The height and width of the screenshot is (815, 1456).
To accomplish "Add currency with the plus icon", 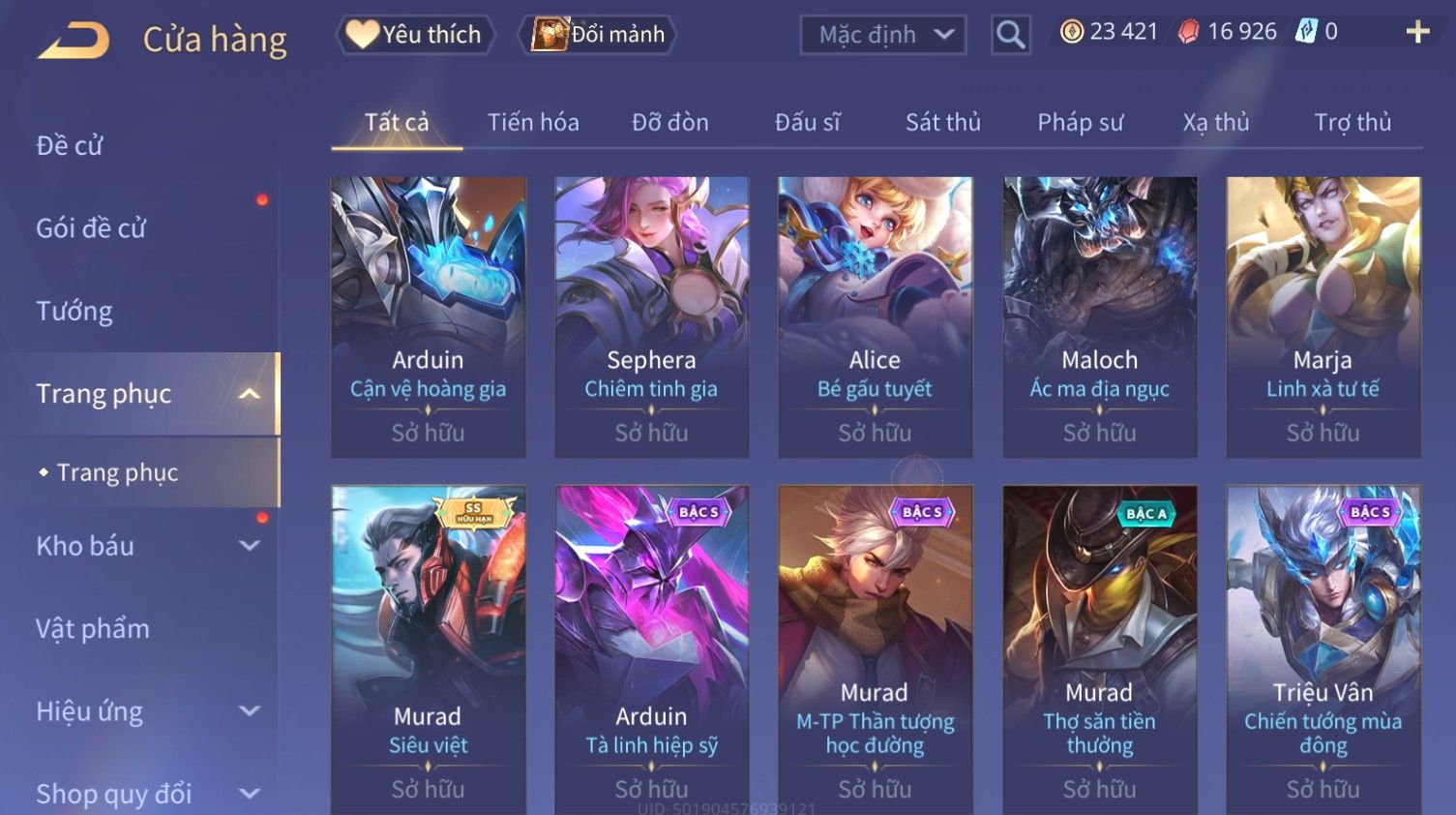I will coord(1417,32).
